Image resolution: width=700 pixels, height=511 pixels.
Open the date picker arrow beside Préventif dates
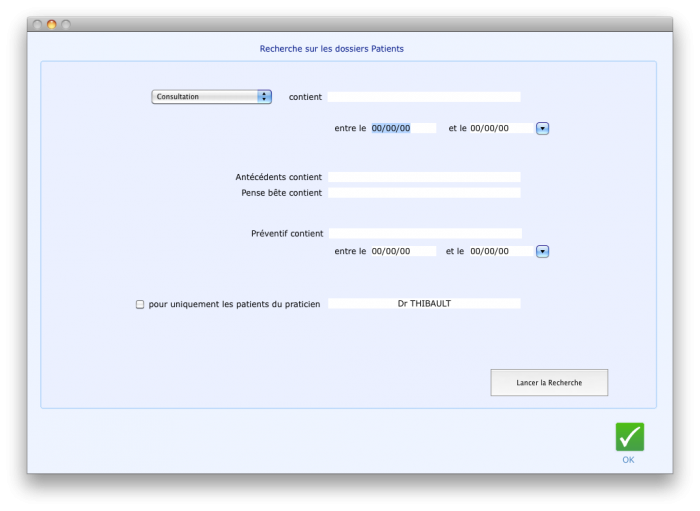click(542, 251)
